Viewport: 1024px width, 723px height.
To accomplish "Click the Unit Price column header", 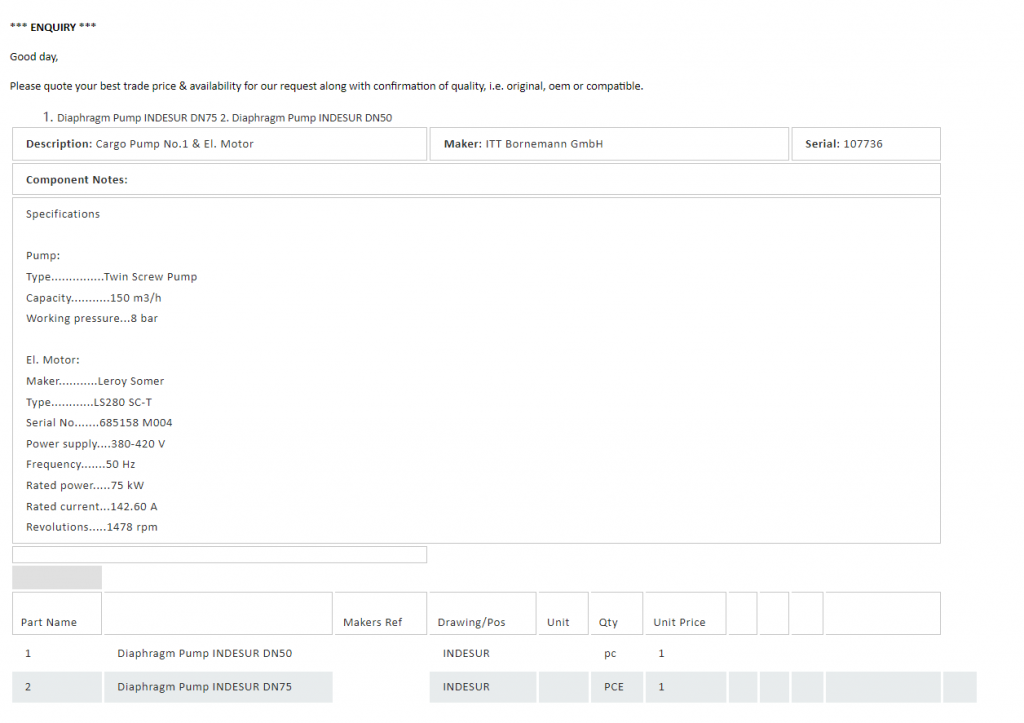I will click(679, 622).
